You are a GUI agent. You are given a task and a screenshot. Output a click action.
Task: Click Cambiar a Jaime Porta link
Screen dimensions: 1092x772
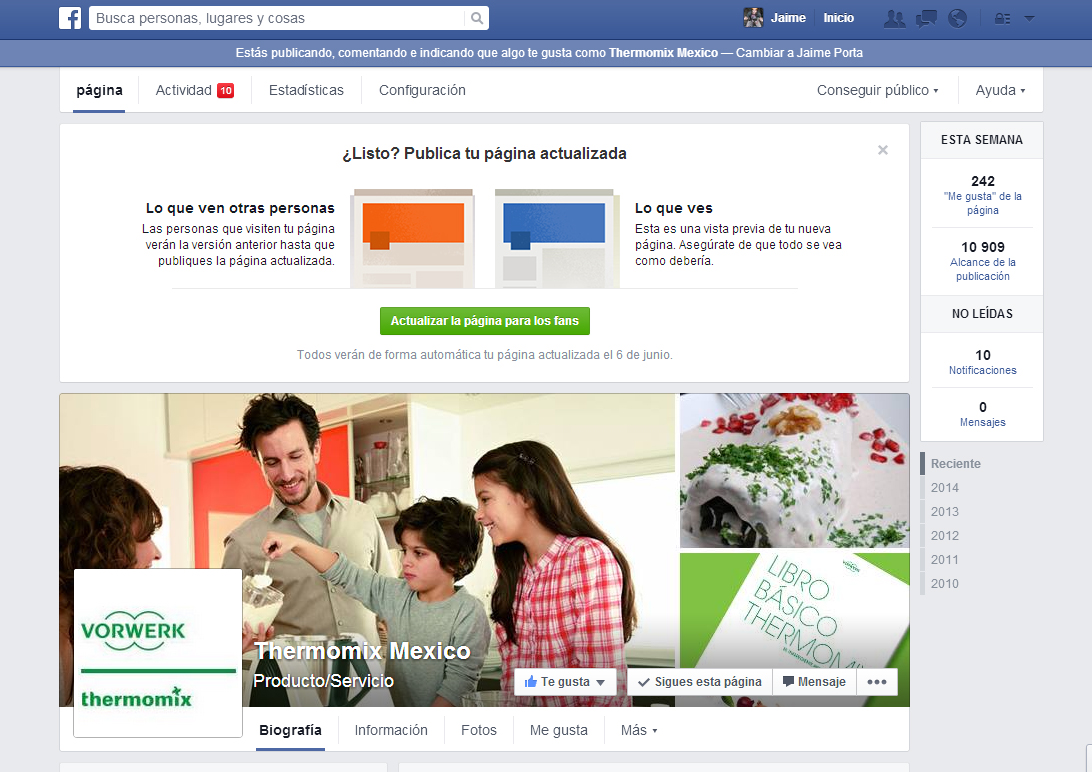[x=799, y=53]
